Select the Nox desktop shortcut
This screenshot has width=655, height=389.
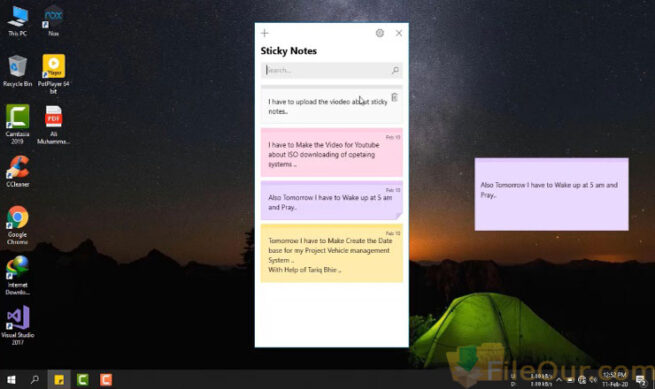tap(53, 21)
